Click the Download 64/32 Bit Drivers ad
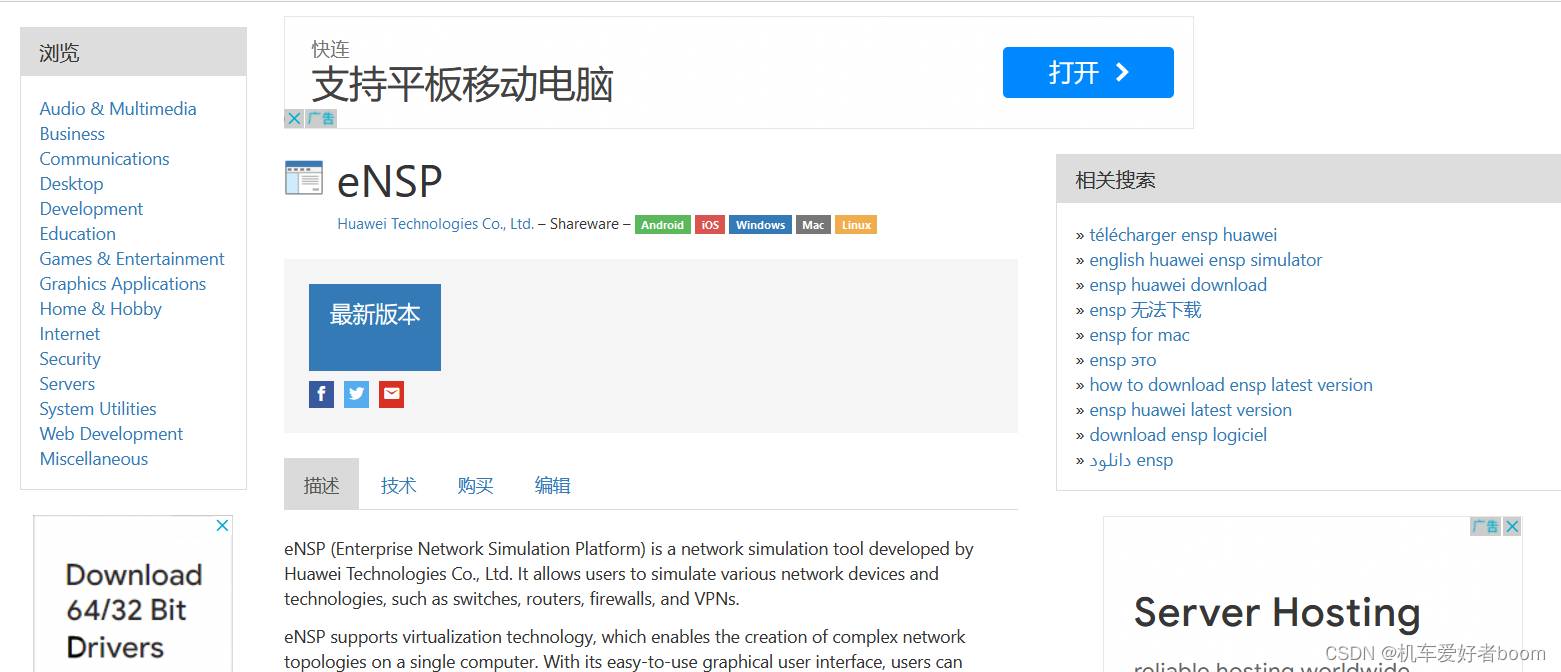Image resolution: width=1561 pixels, height=672 pixels. tap(133, 610)
